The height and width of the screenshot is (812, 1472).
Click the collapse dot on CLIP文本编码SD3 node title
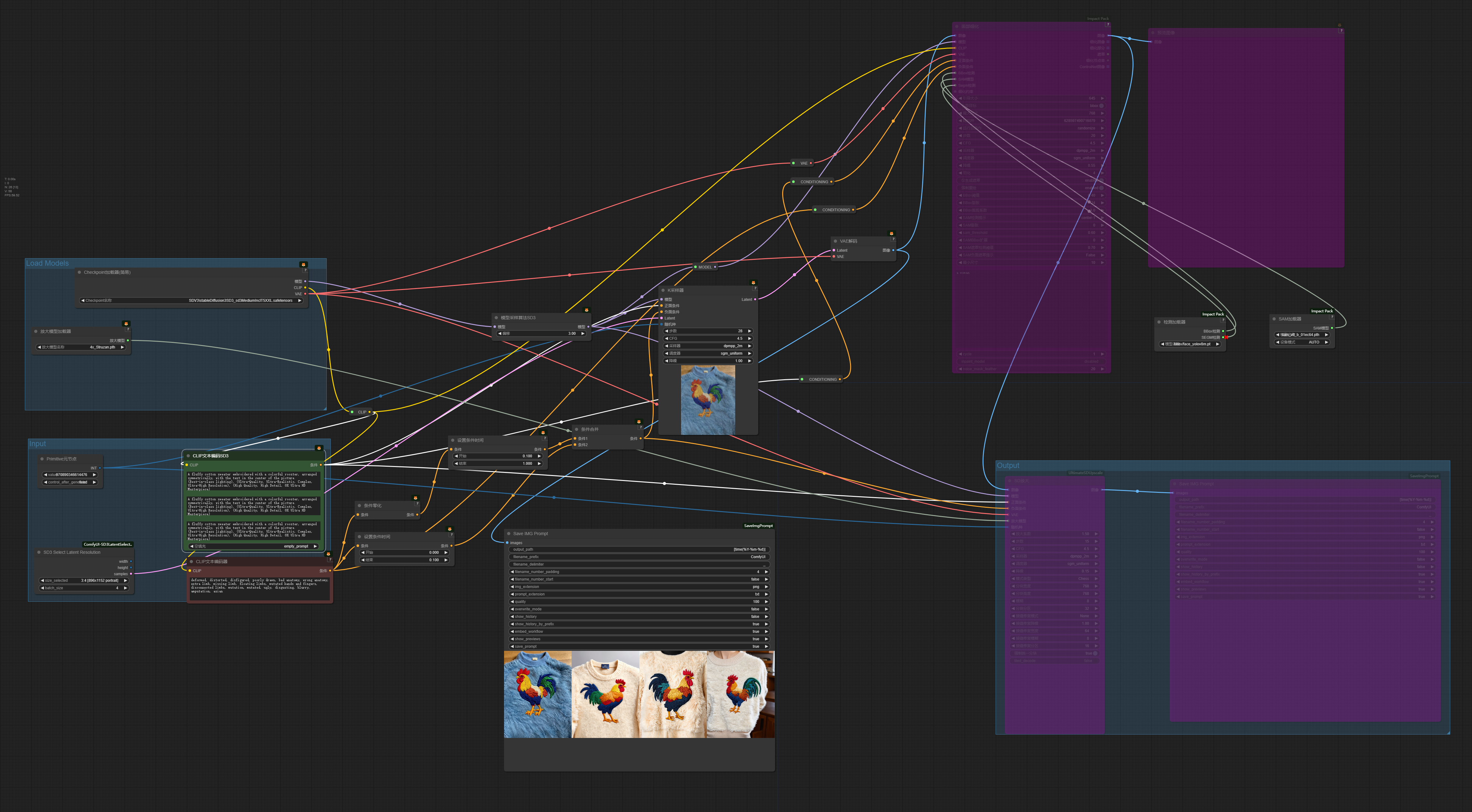[188, 456]
